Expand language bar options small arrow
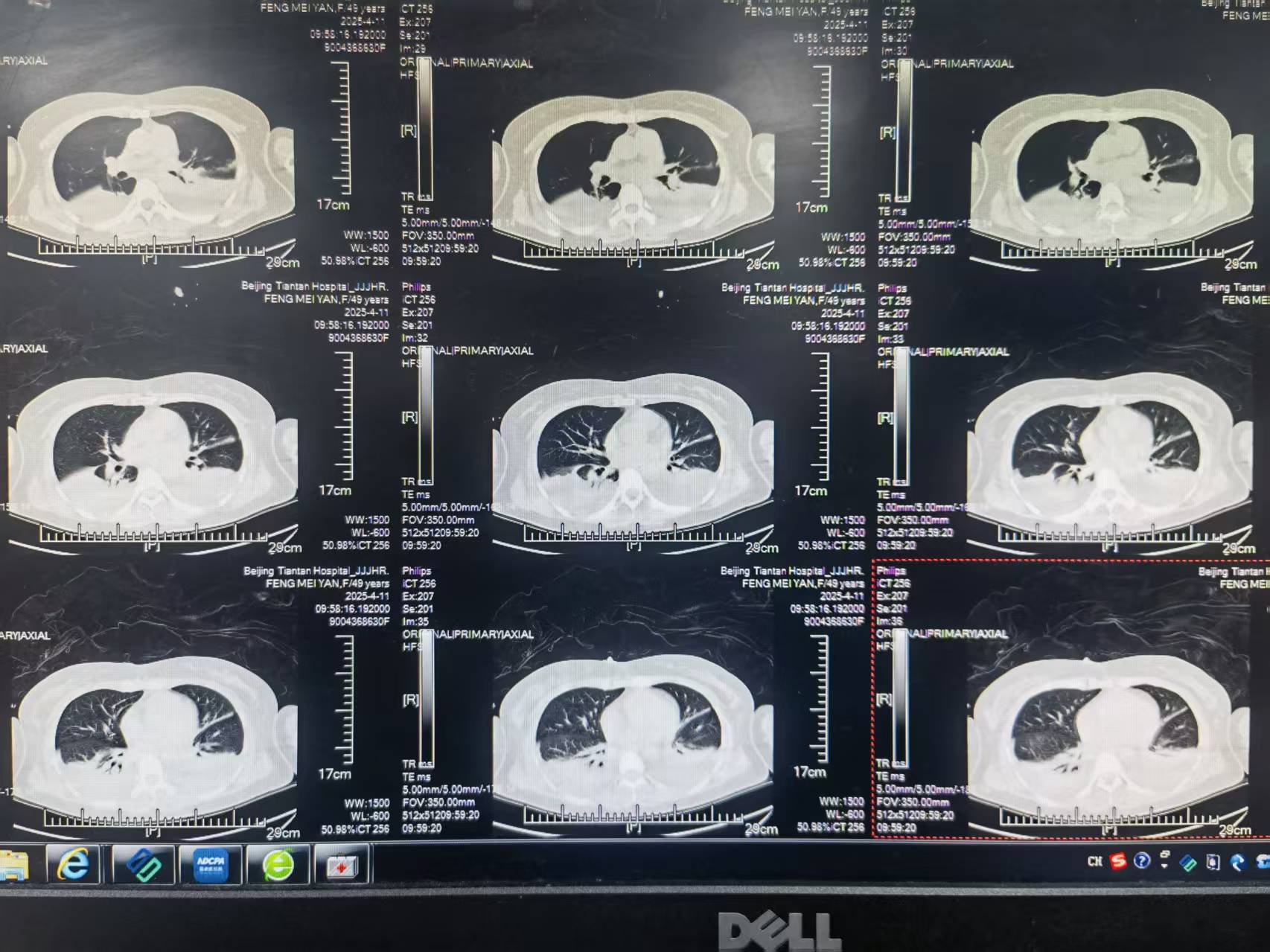 coord(1165,866)
